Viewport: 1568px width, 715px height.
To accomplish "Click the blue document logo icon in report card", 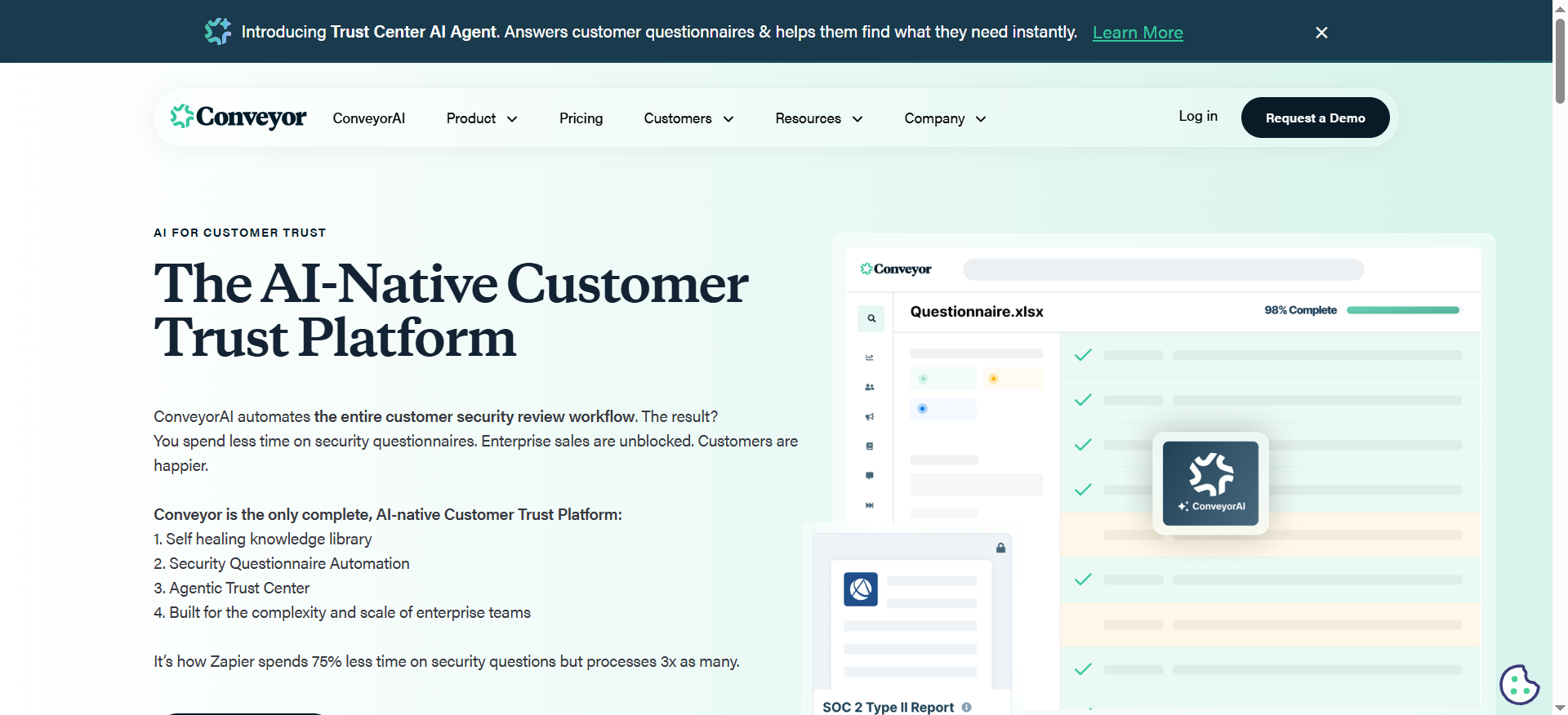I will pos(861,588).
